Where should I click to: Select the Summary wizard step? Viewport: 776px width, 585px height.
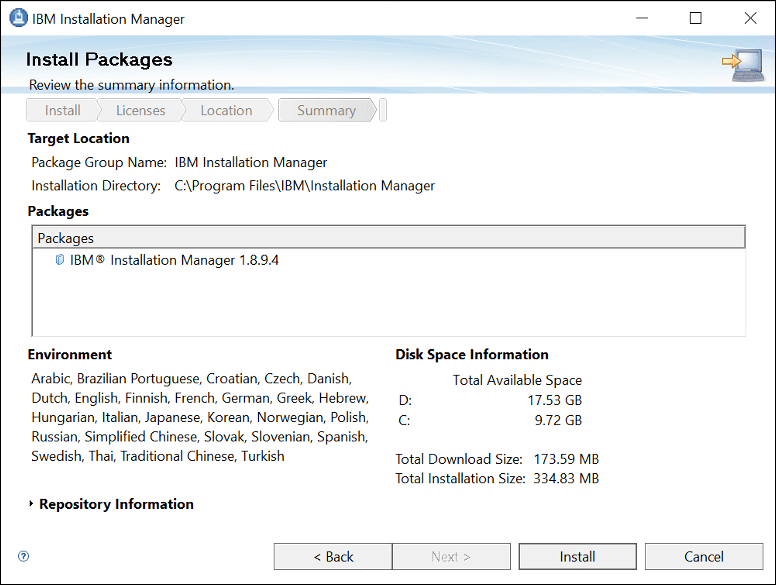point(326,110)
